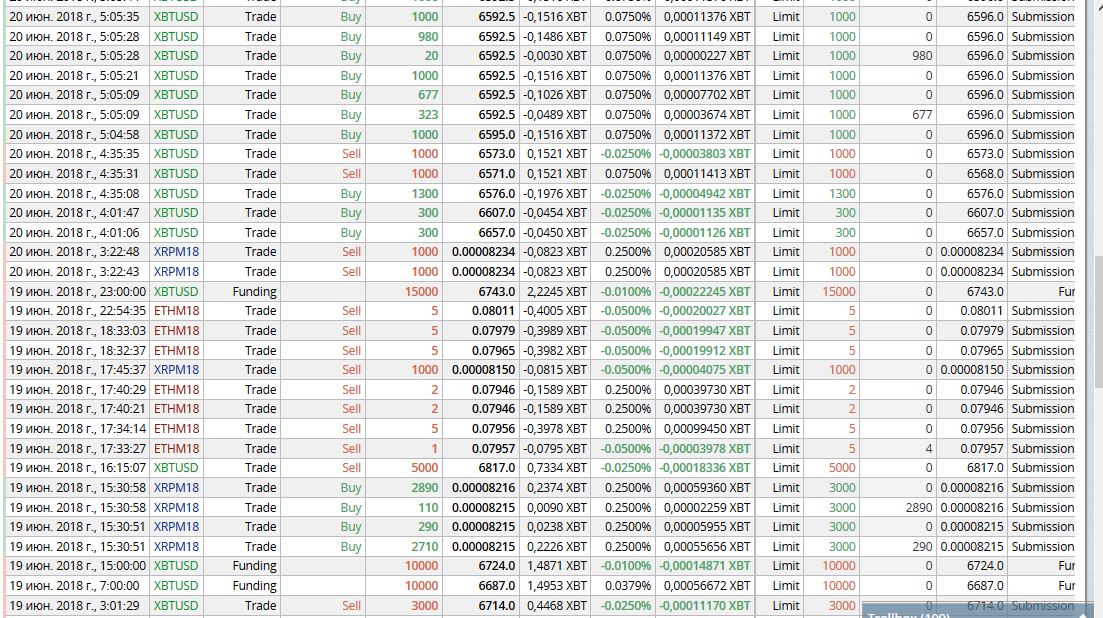Open XBTUSD symbol in the 5:05:35 row
Viewport: 1103px width, 618px height.
(x=176, y=16)
